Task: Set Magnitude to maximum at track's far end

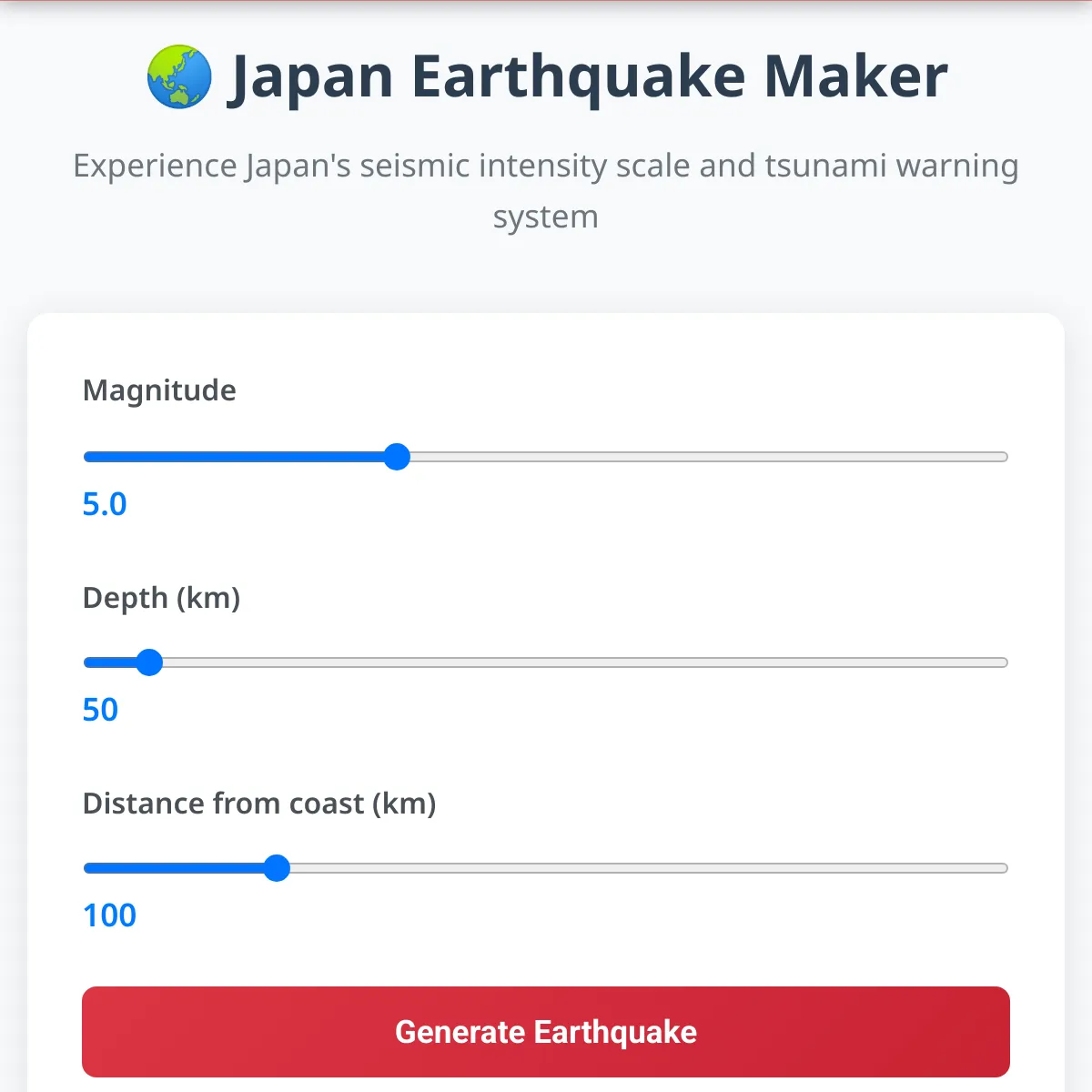Action: (1003, 457)
